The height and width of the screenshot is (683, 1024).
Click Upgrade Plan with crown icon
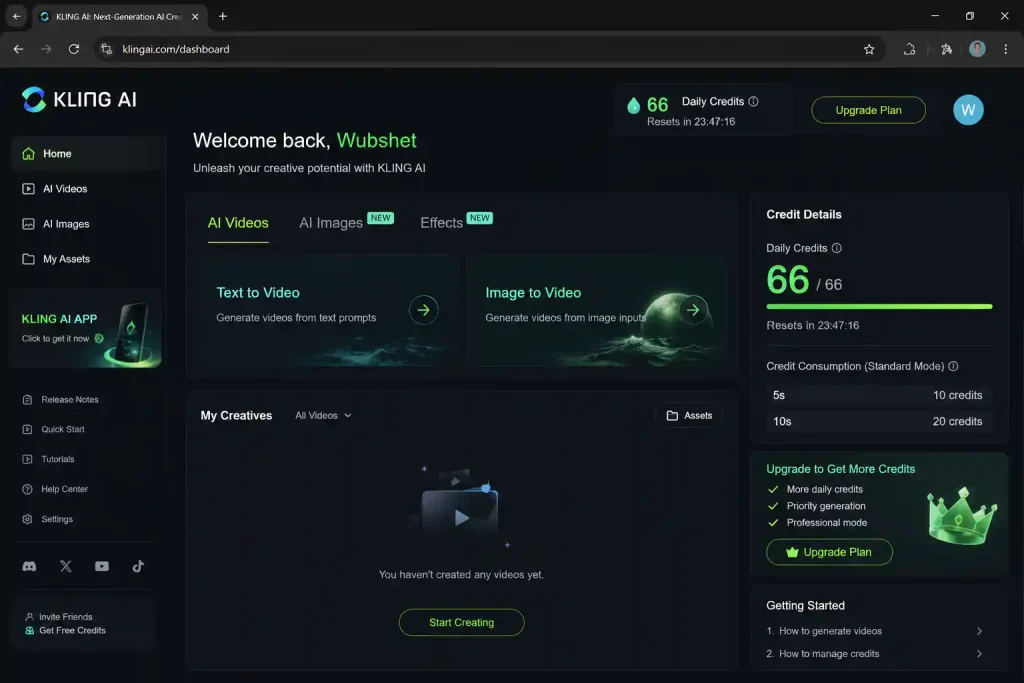click(829, 552)
